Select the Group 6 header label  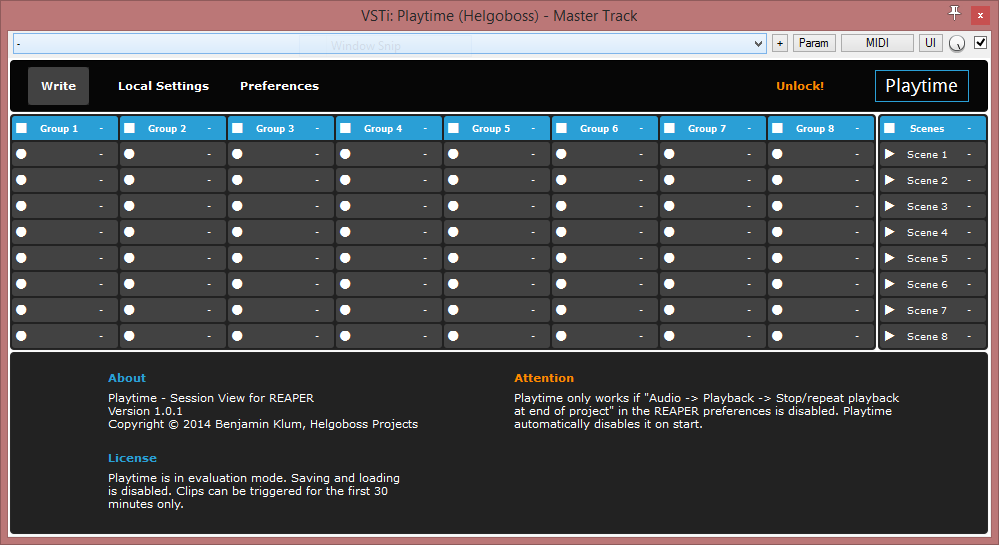point(599,128)
